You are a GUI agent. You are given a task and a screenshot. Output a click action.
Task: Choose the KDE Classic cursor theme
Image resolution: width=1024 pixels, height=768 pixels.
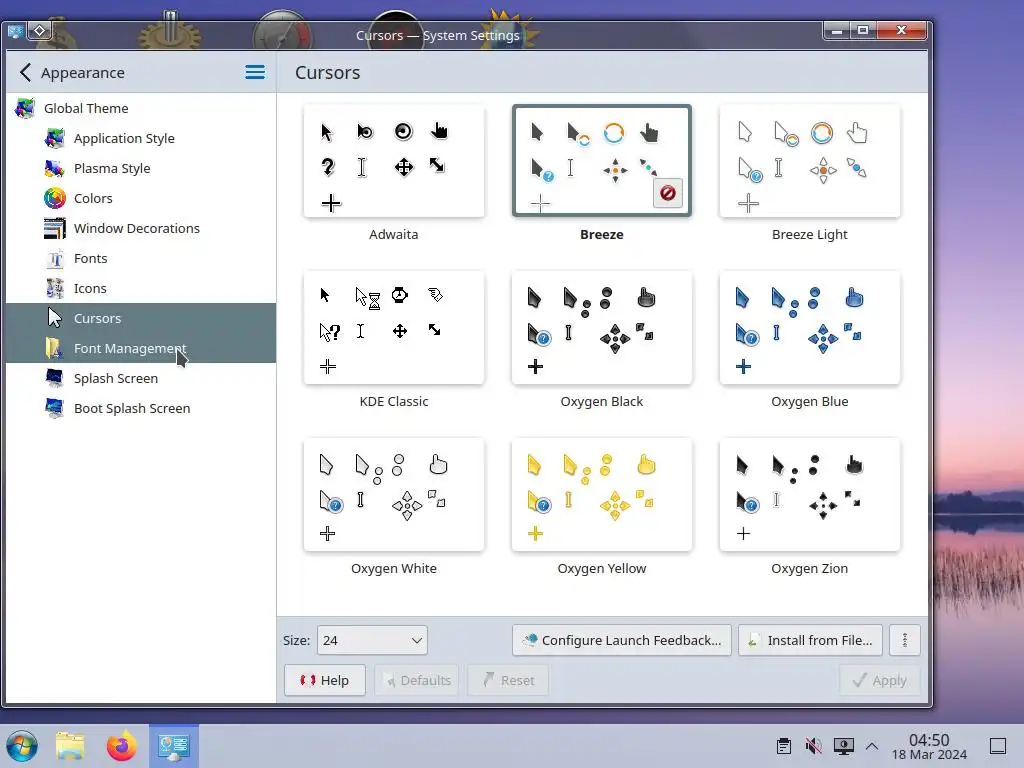click(394, 328)
